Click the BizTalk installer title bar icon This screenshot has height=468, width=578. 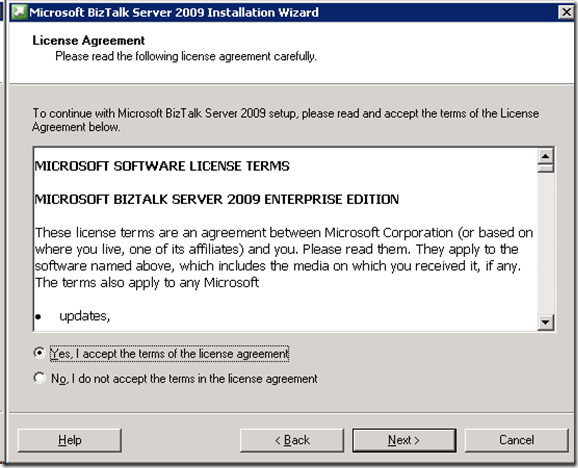pos(19,12)
